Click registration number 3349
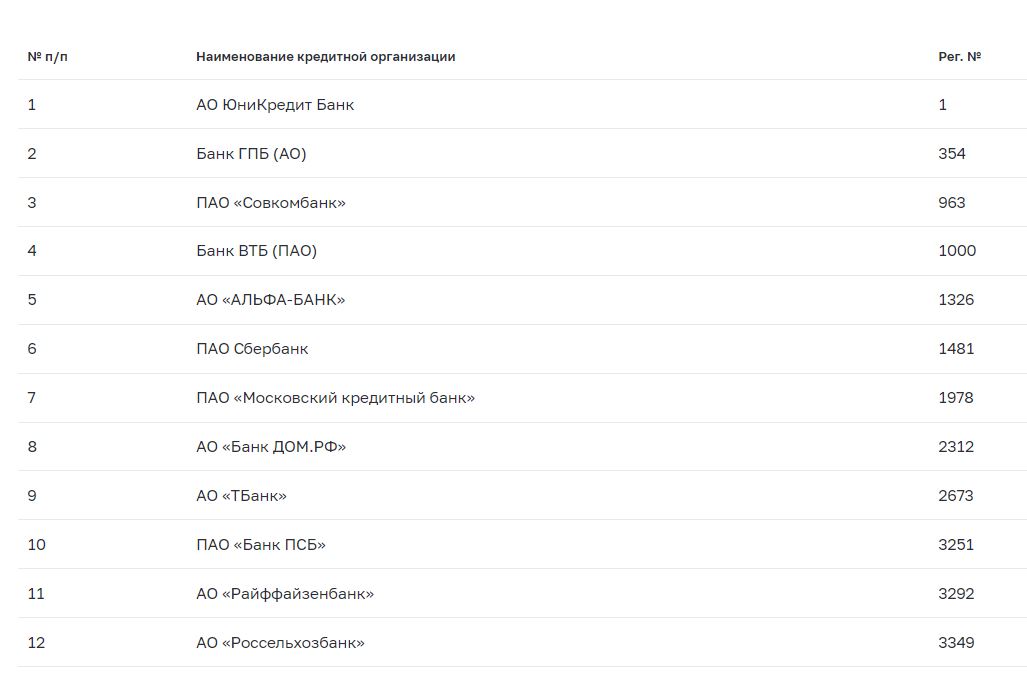 click(x=956, y=643)
